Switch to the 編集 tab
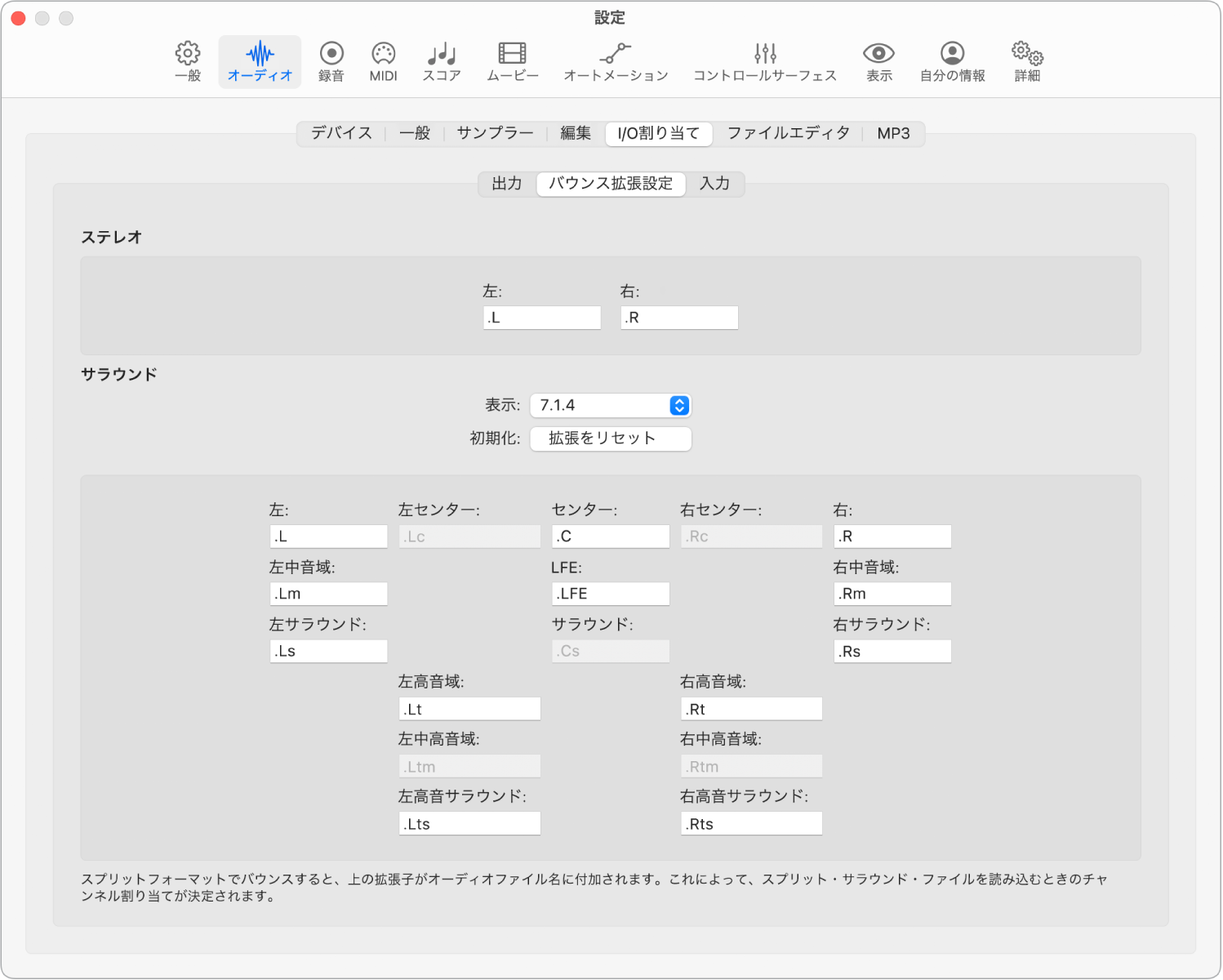Screen dimensions: 1223x980 click(x=576, y=133)
